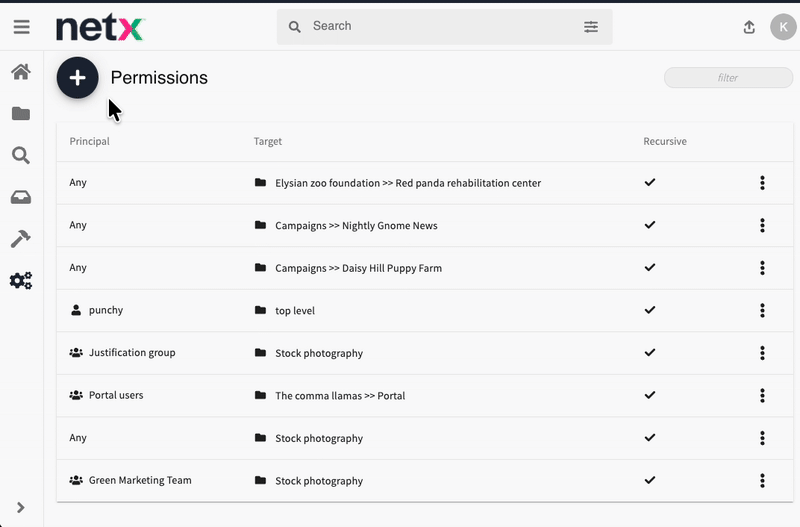The image size is (800, 527).
Task: Open the user avatar K menu
Action: tap(783, 27)
